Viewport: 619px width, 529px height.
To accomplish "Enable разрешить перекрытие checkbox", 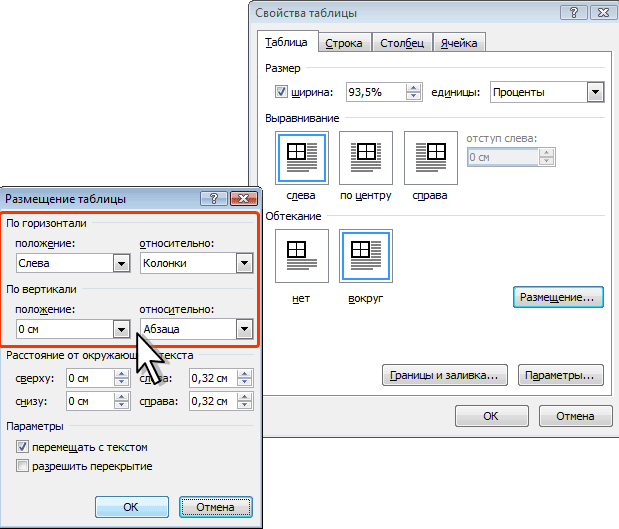I will click(22, 466).
